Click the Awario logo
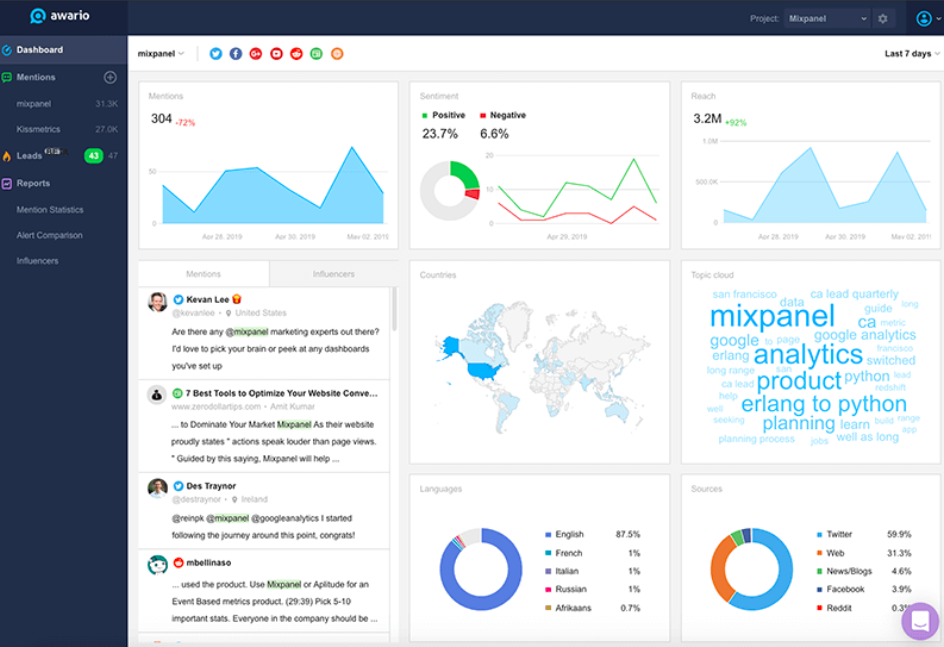 pyautogui.click(x=63, y=16)
